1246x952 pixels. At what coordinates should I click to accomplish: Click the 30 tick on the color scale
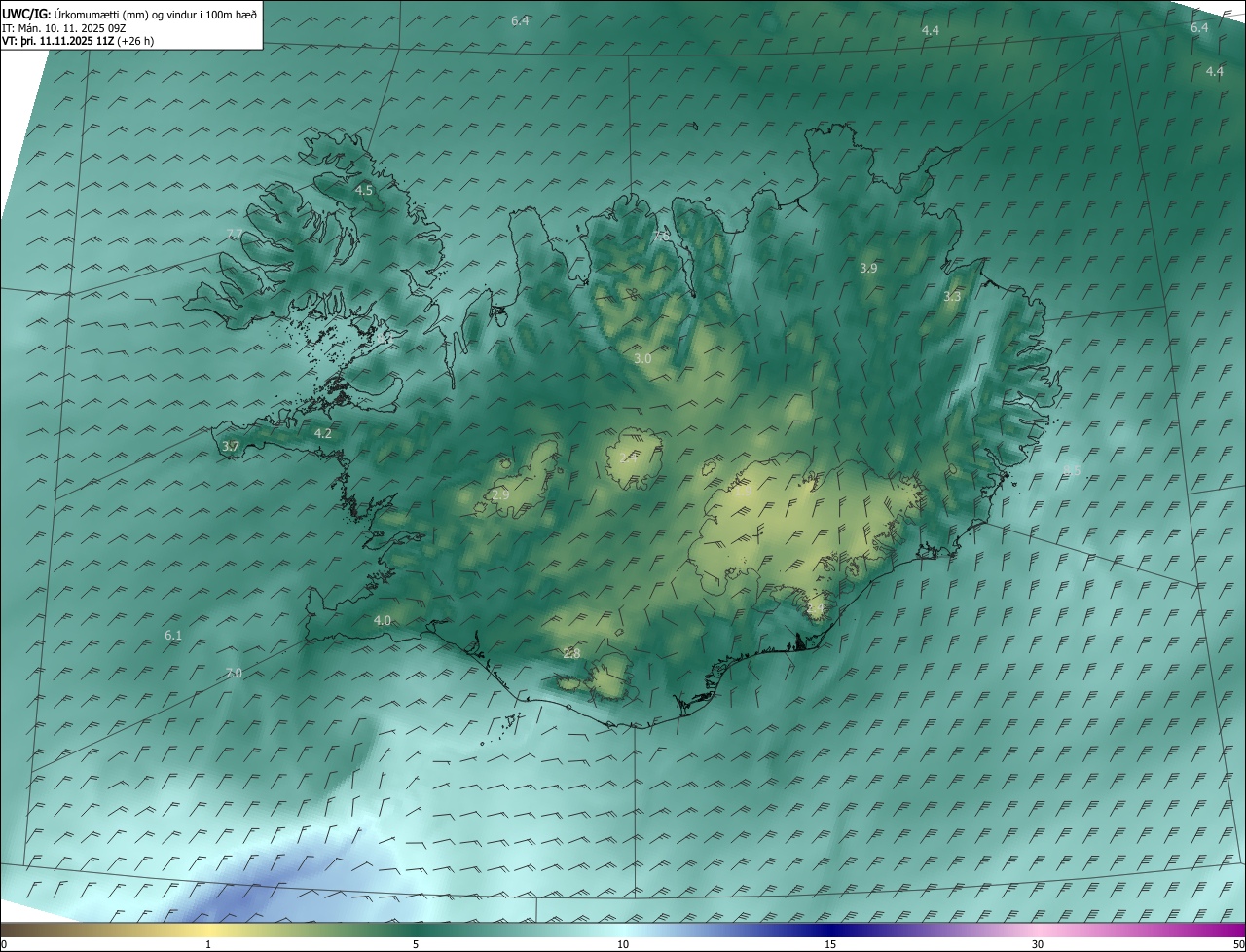click(x=1038, y=944)
